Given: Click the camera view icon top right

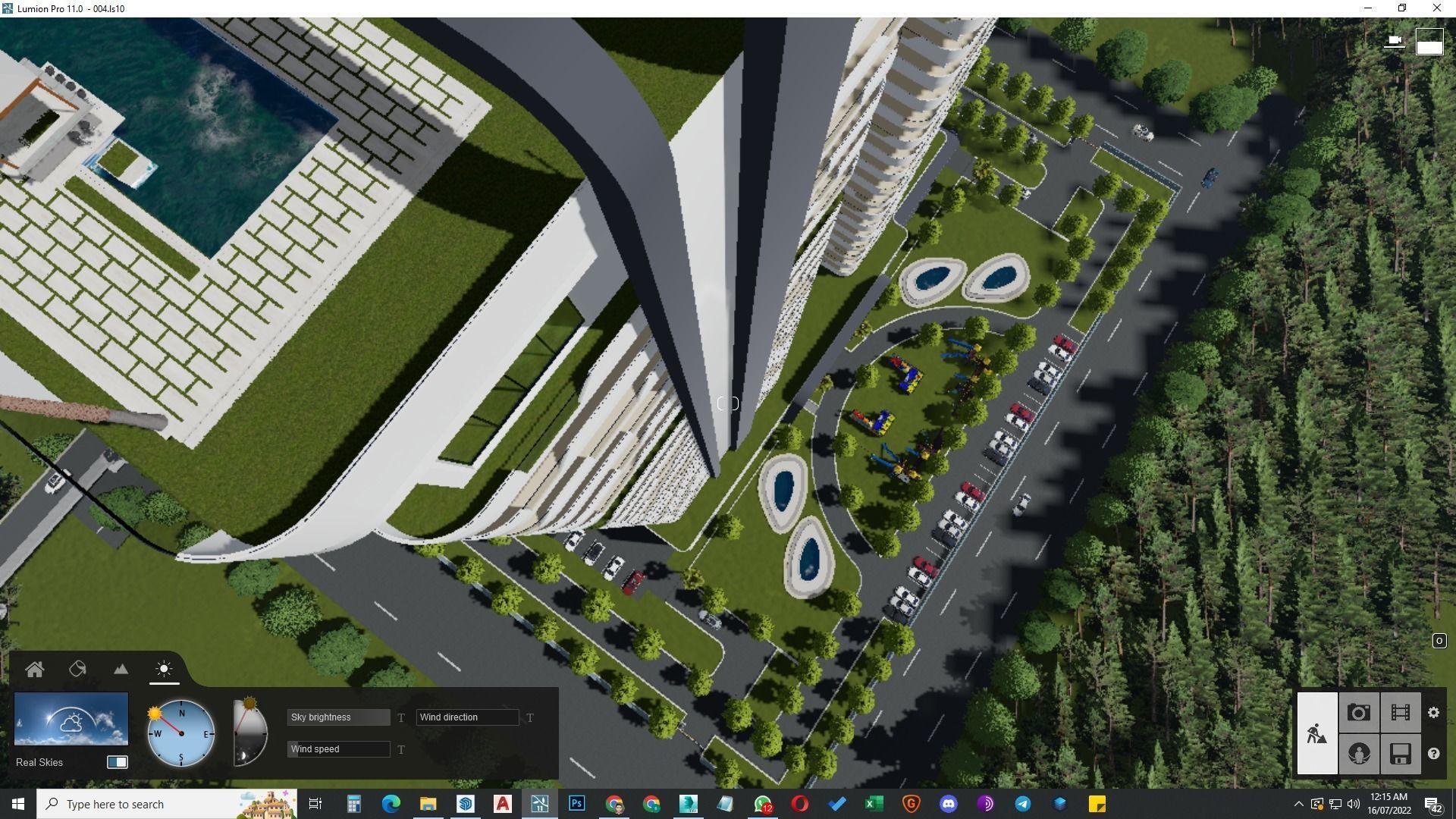Looking at the screenshot, I should (x=1394, y=40).
